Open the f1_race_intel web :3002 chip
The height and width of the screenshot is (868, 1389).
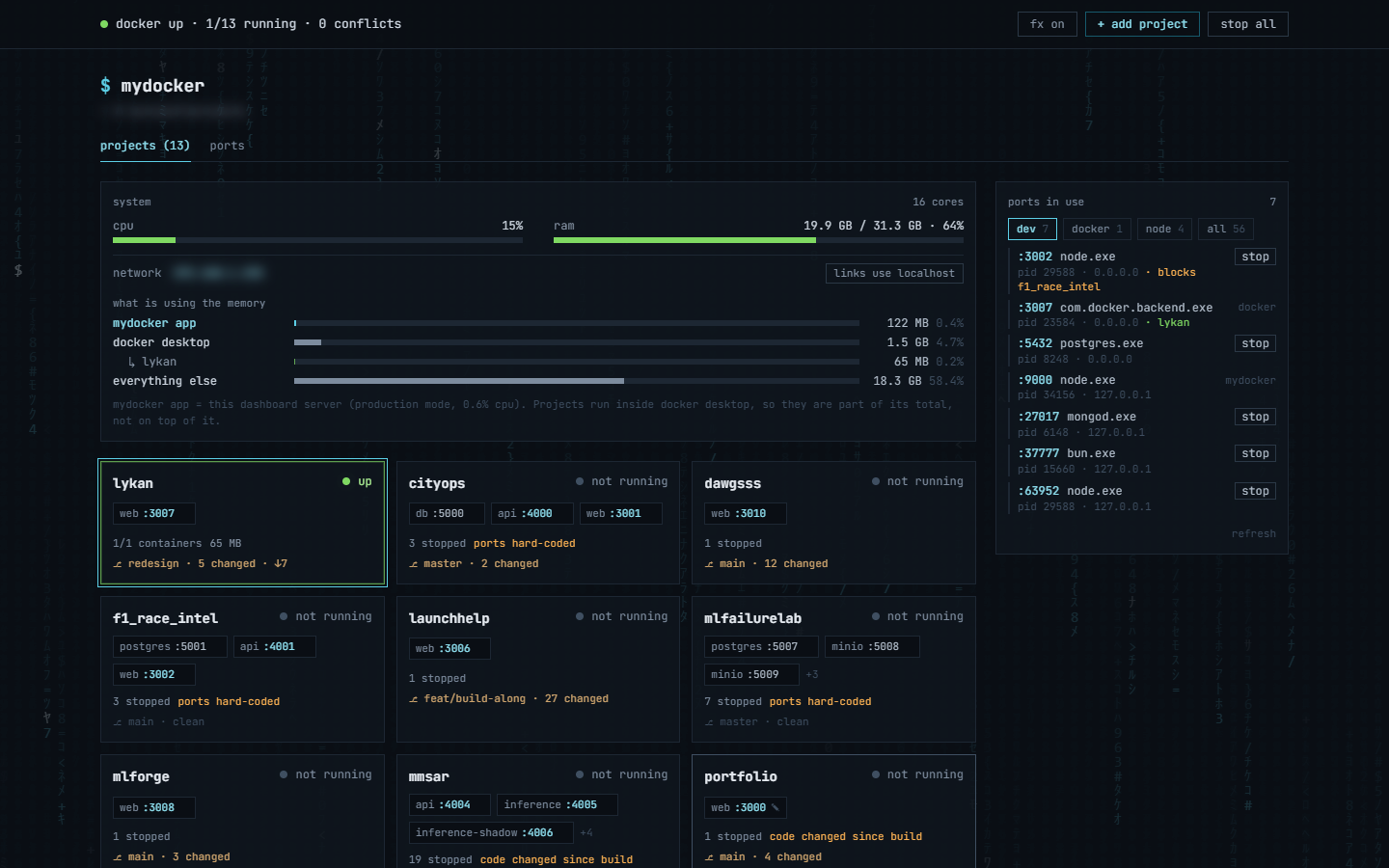pyautogui.click(x=154, y=675)
